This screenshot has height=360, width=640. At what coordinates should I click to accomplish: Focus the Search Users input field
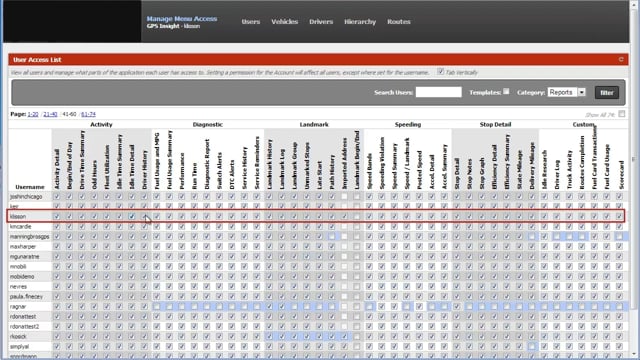click(x=438, y=92)
